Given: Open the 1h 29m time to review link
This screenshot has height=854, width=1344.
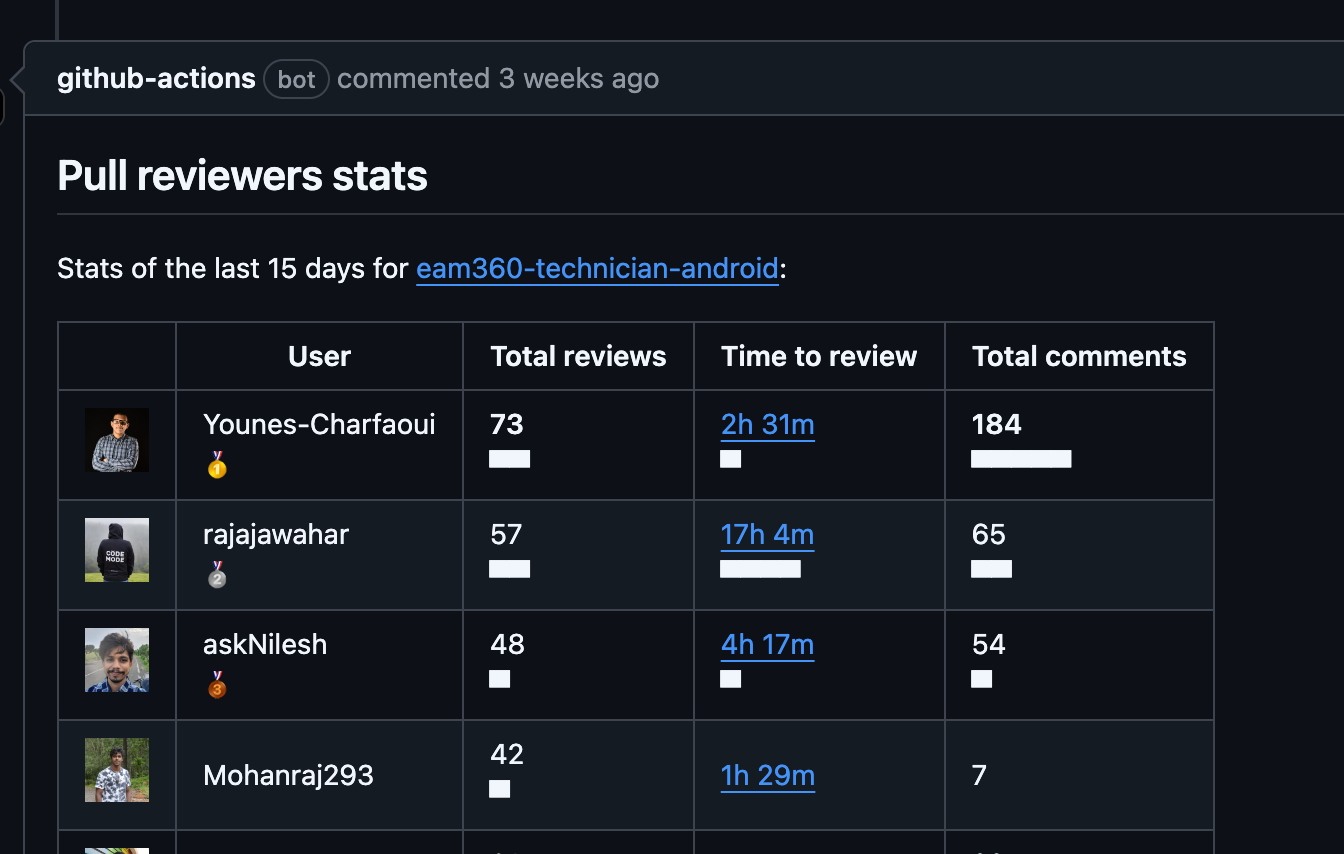Looking at the screenshot, I should coord(768,776).
